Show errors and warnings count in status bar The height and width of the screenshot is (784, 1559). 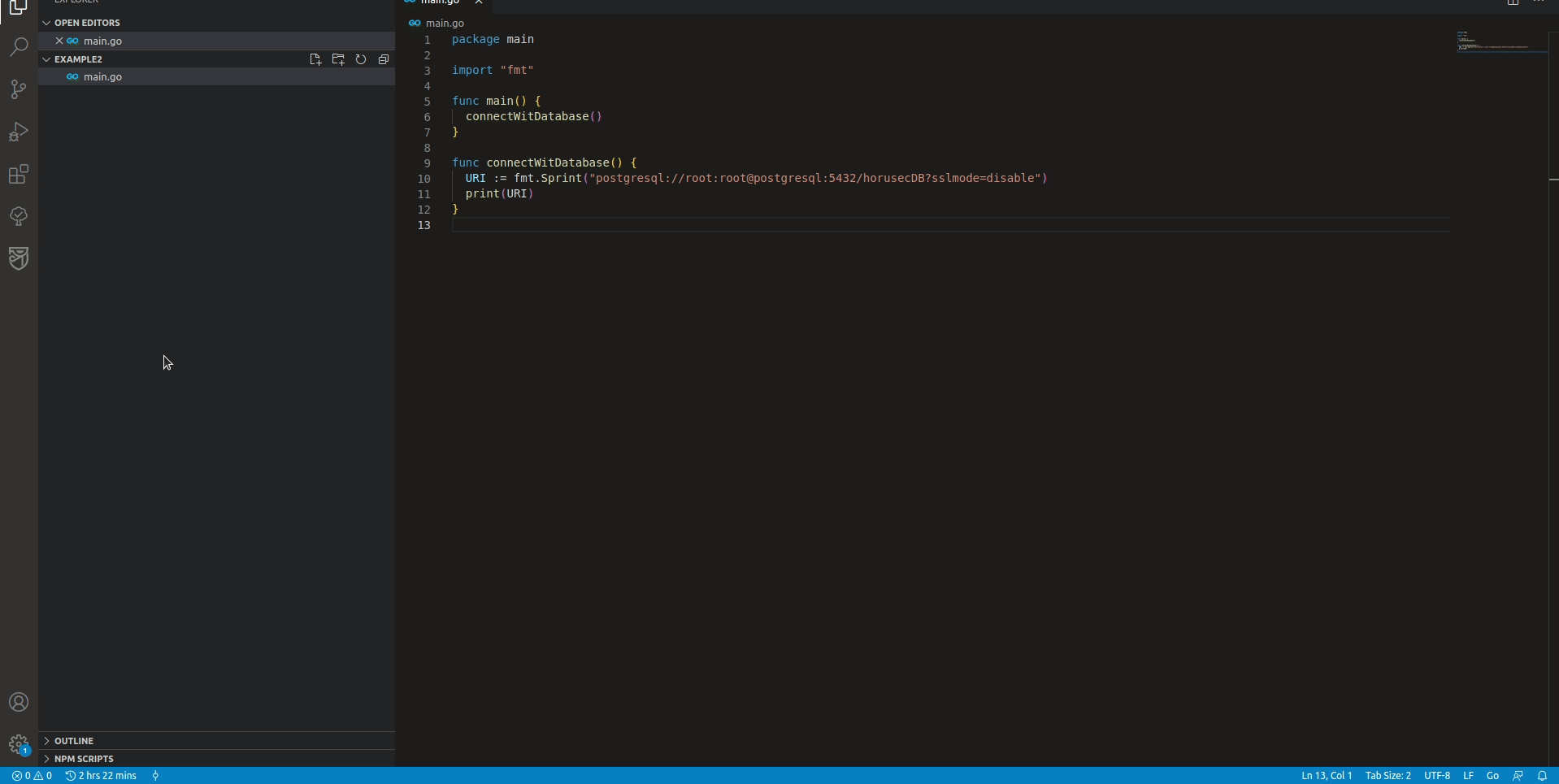[33, 776]
